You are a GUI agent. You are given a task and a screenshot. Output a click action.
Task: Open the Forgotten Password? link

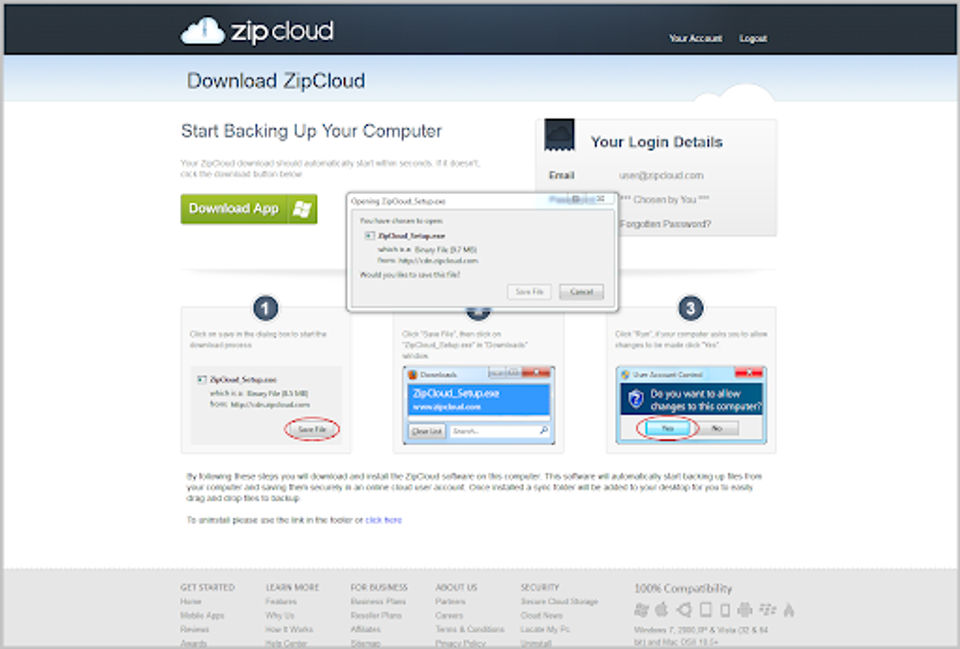pyautogui.click(x=665, y=224)
